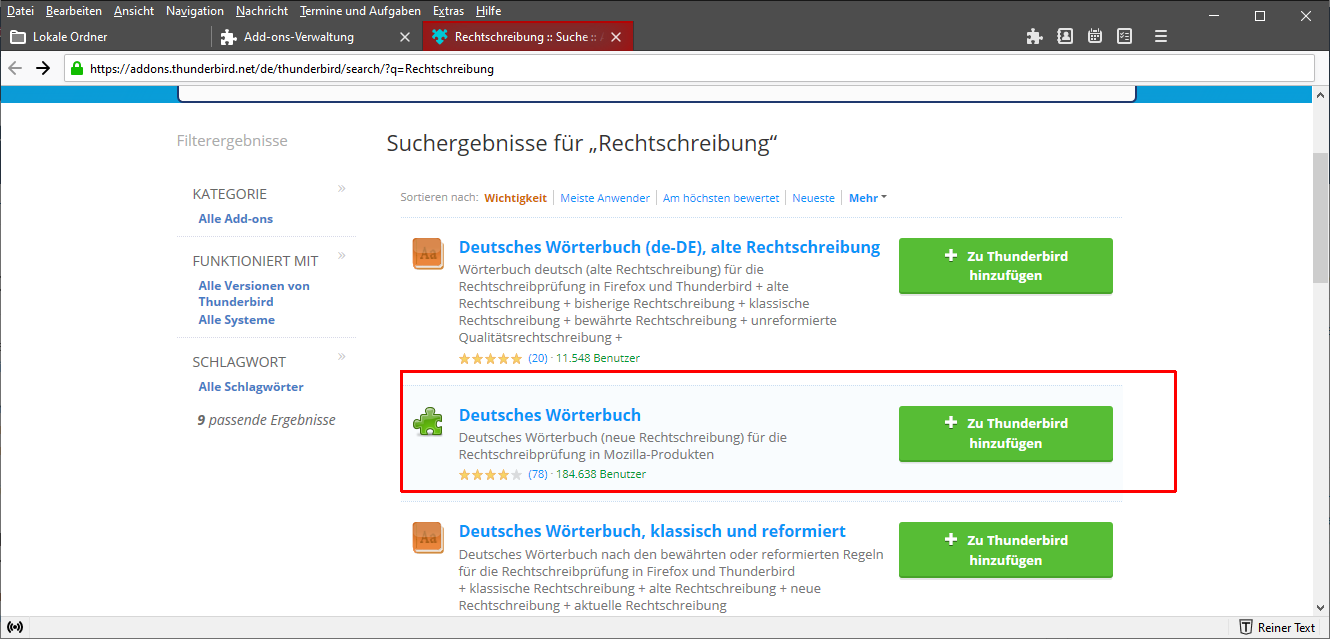Open the Tasks toolbar icon
1330x639 pixels.
[1124, 36]
